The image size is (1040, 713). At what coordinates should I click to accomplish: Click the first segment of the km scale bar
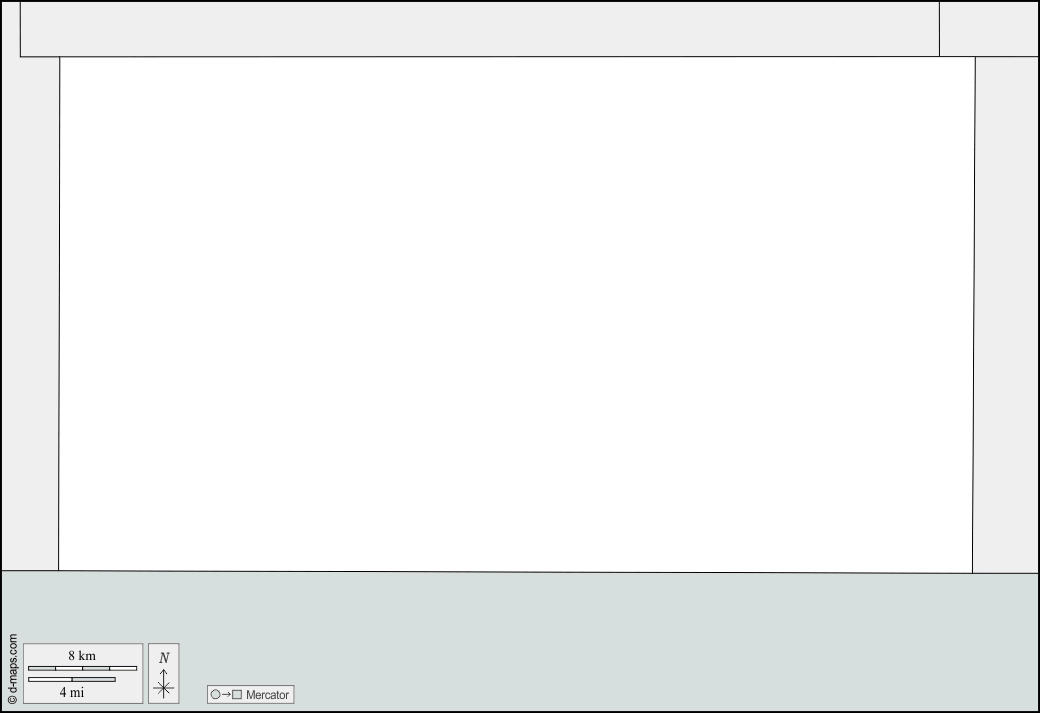(x=42, y=668)
